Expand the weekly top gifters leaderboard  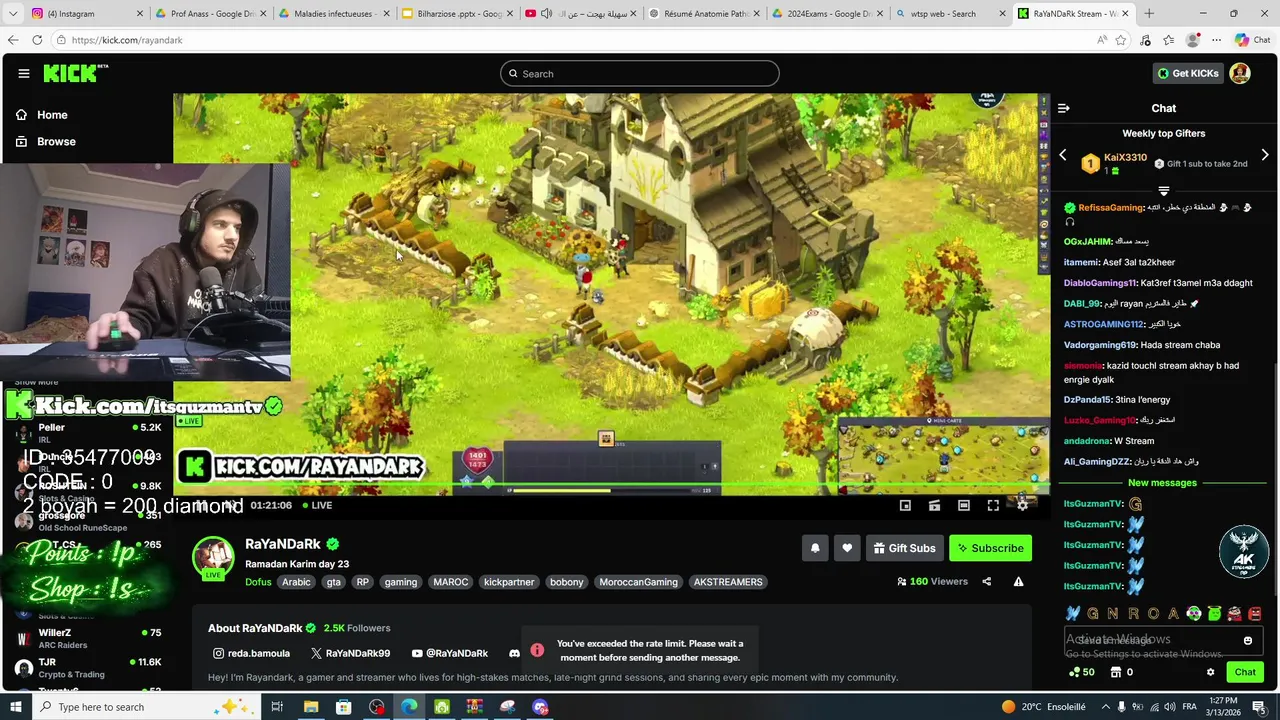pos(1163,190)
